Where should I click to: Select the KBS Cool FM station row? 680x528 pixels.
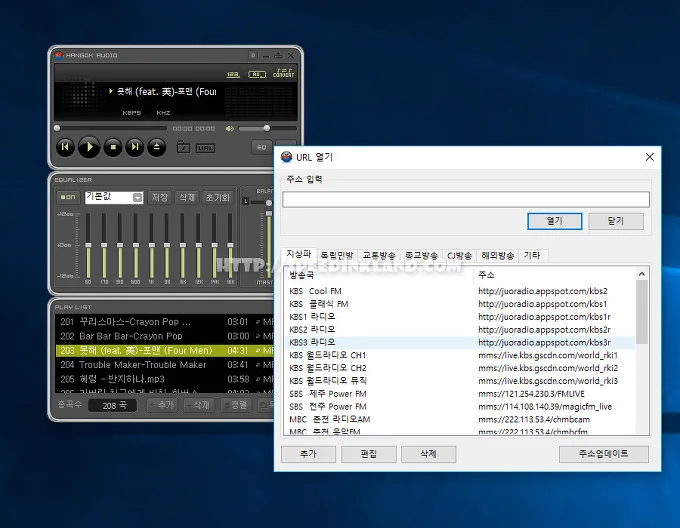[460, 291]
